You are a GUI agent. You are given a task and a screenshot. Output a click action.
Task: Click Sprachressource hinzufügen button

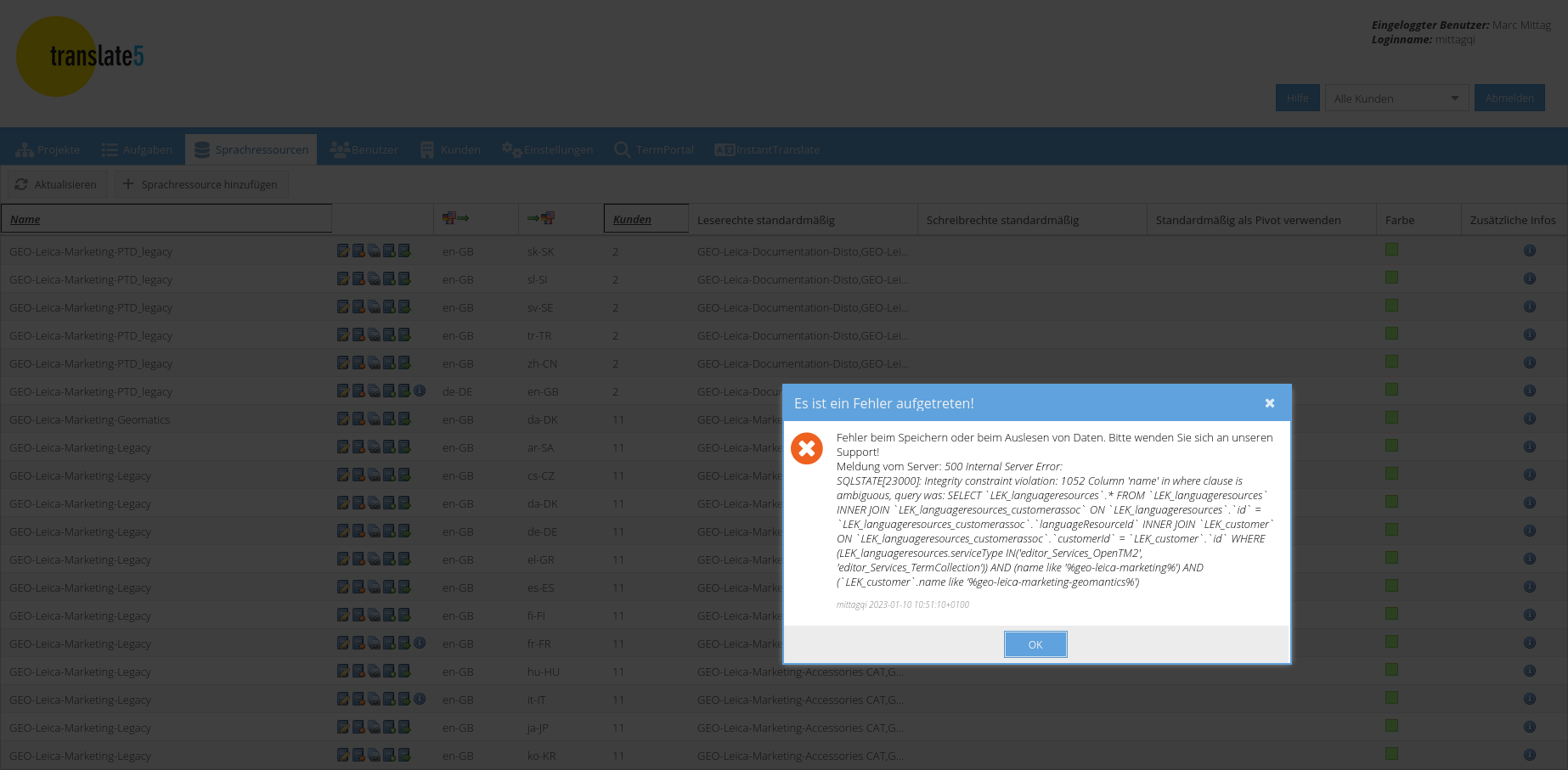[x=200, y=184]
